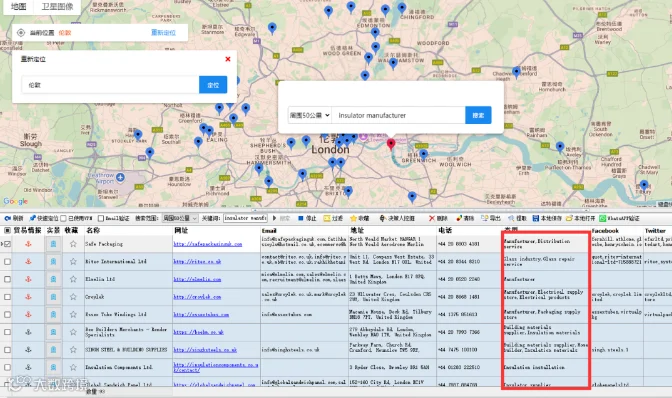This screenshot has width=672, height=398.
Task: Click the 快速定位 quick locate pin icon
Action: [32, 218]
